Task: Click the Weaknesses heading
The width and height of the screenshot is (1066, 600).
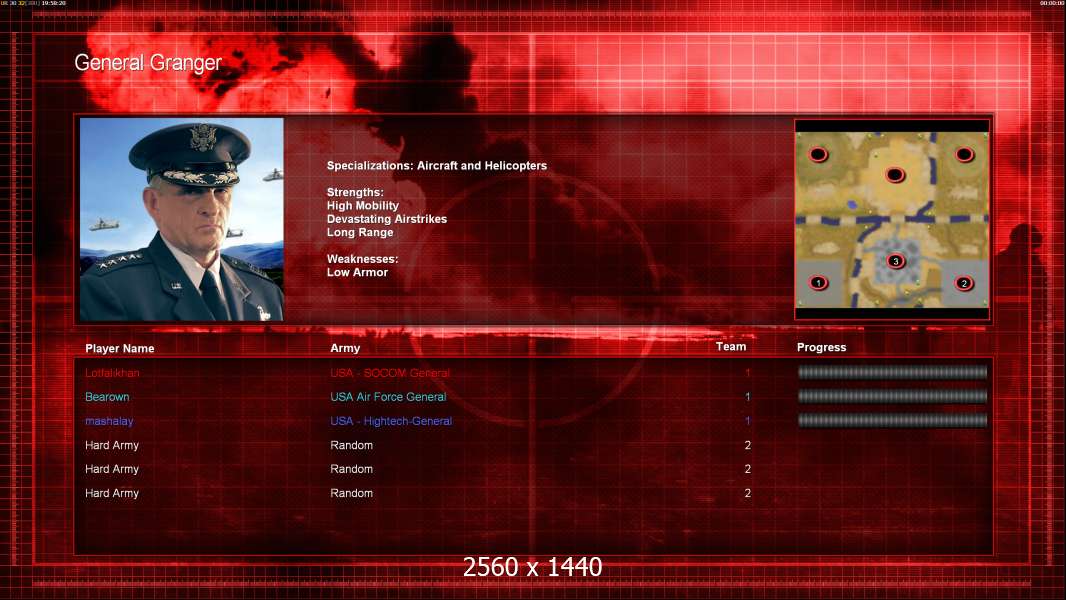Action: (362, 259)
